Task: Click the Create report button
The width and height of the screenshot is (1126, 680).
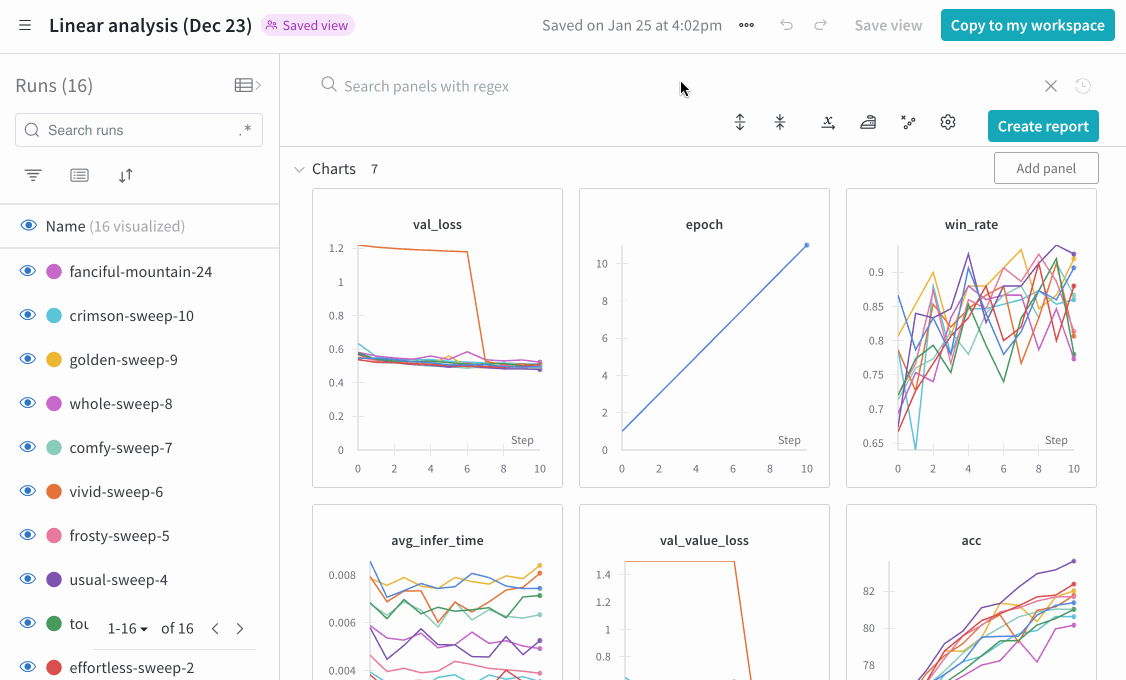Action: pos(1043,126)
